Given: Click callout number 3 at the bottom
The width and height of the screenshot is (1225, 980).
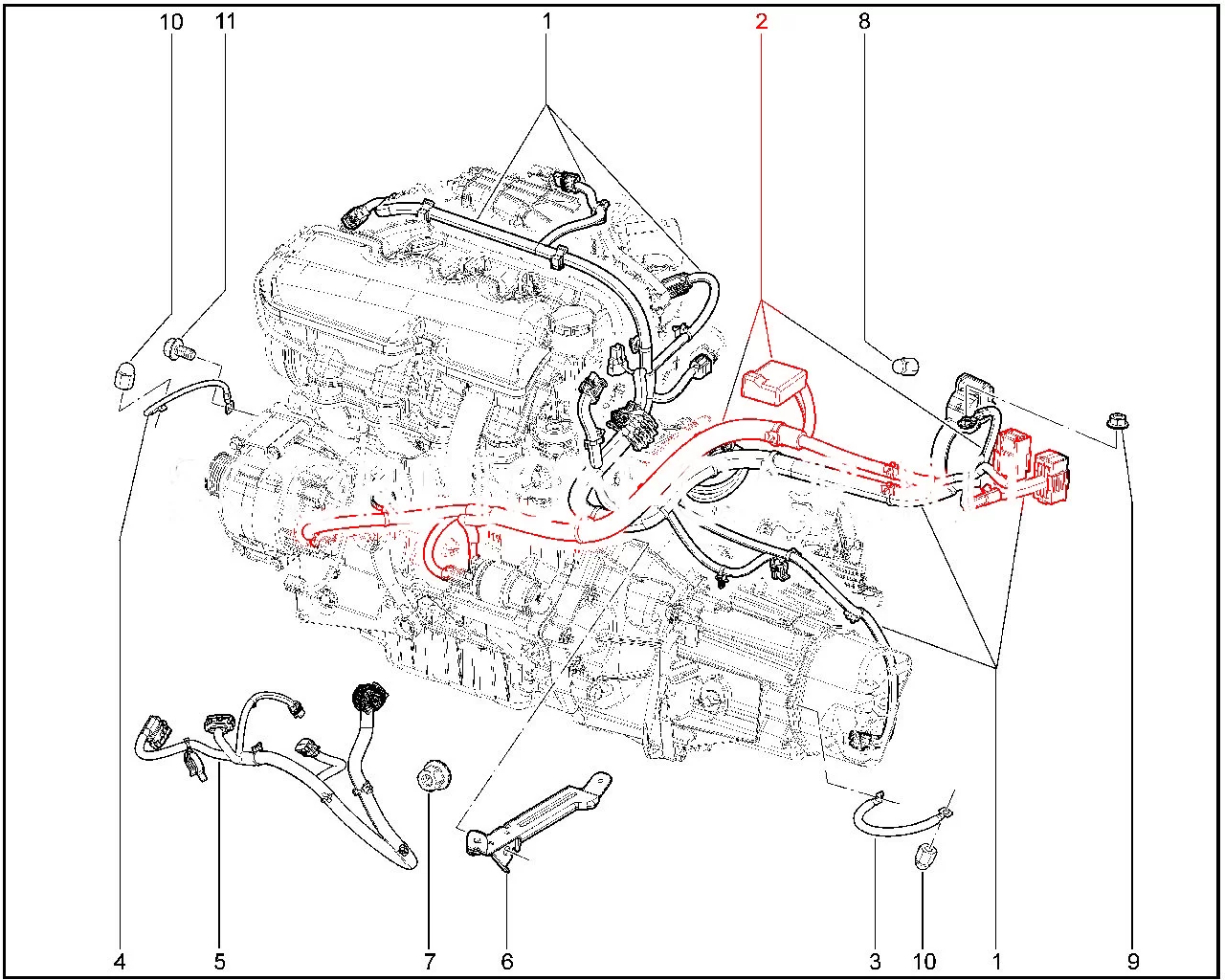Looking at the screenshot, I should 875,960.
